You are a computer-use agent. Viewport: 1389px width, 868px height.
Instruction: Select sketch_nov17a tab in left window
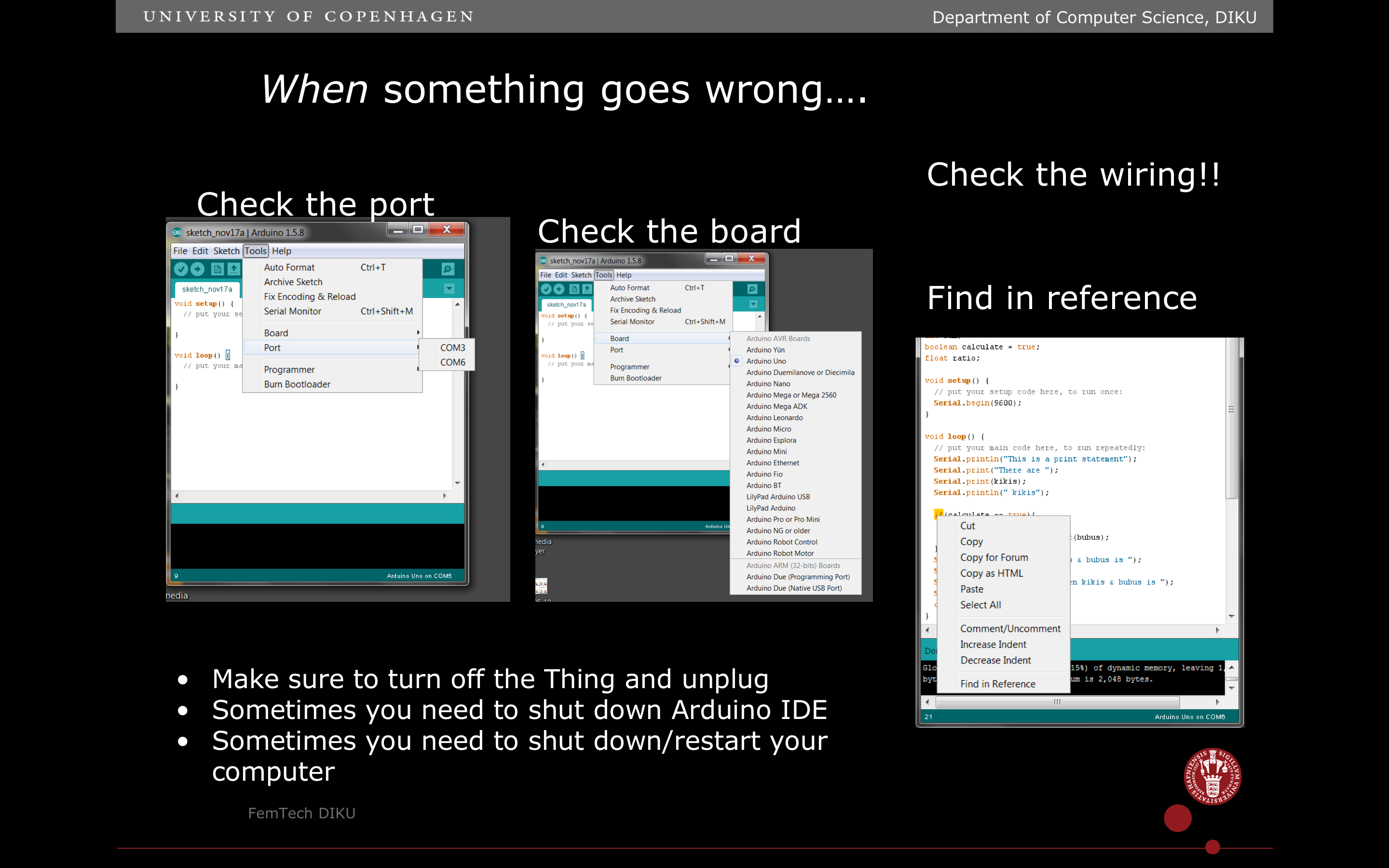coord(207,289)
